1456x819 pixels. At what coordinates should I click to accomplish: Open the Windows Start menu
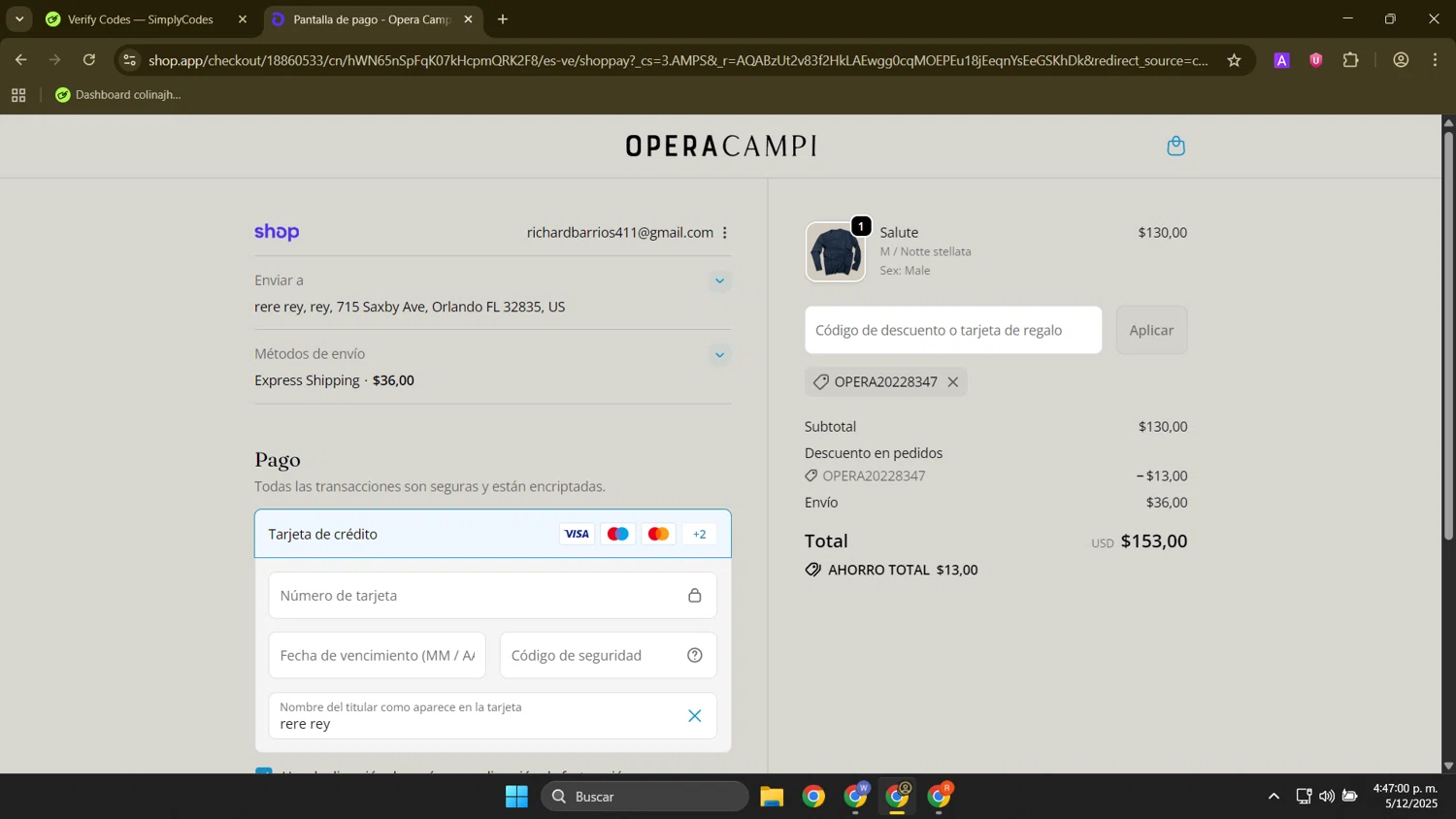(516, 797)
